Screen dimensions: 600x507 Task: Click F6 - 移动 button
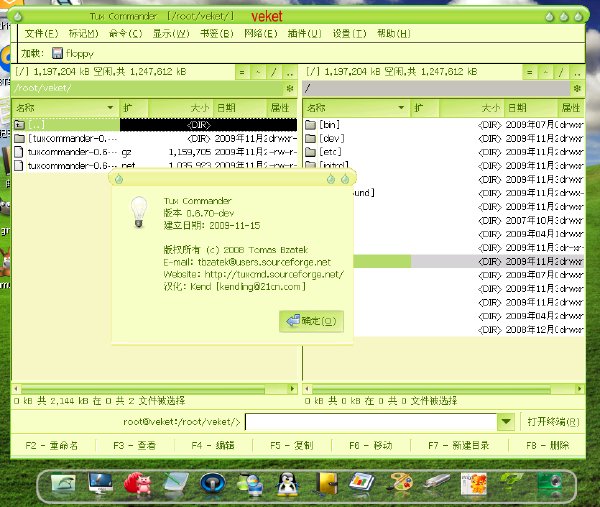coord(370,445)
